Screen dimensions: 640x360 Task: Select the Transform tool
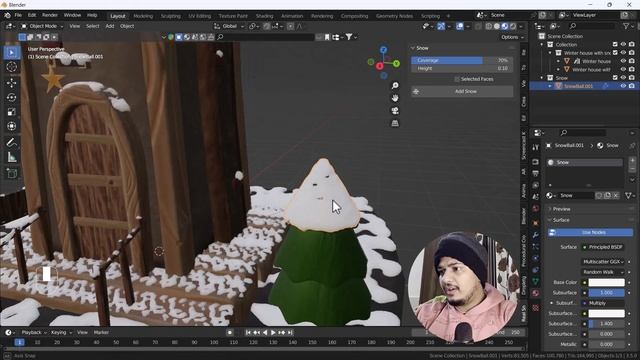tap(11, 126)
